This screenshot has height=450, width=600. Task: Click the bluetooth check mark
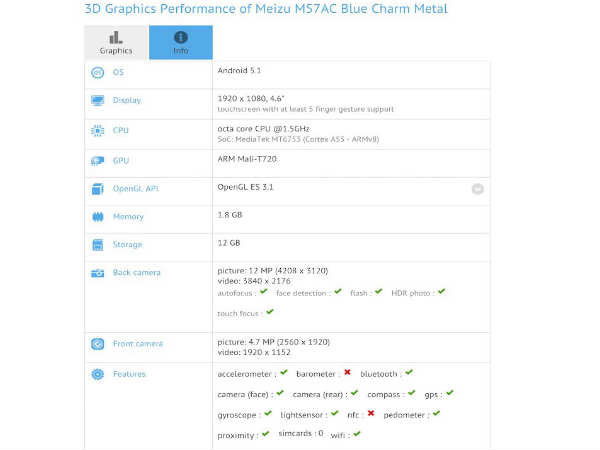[409, 372]
